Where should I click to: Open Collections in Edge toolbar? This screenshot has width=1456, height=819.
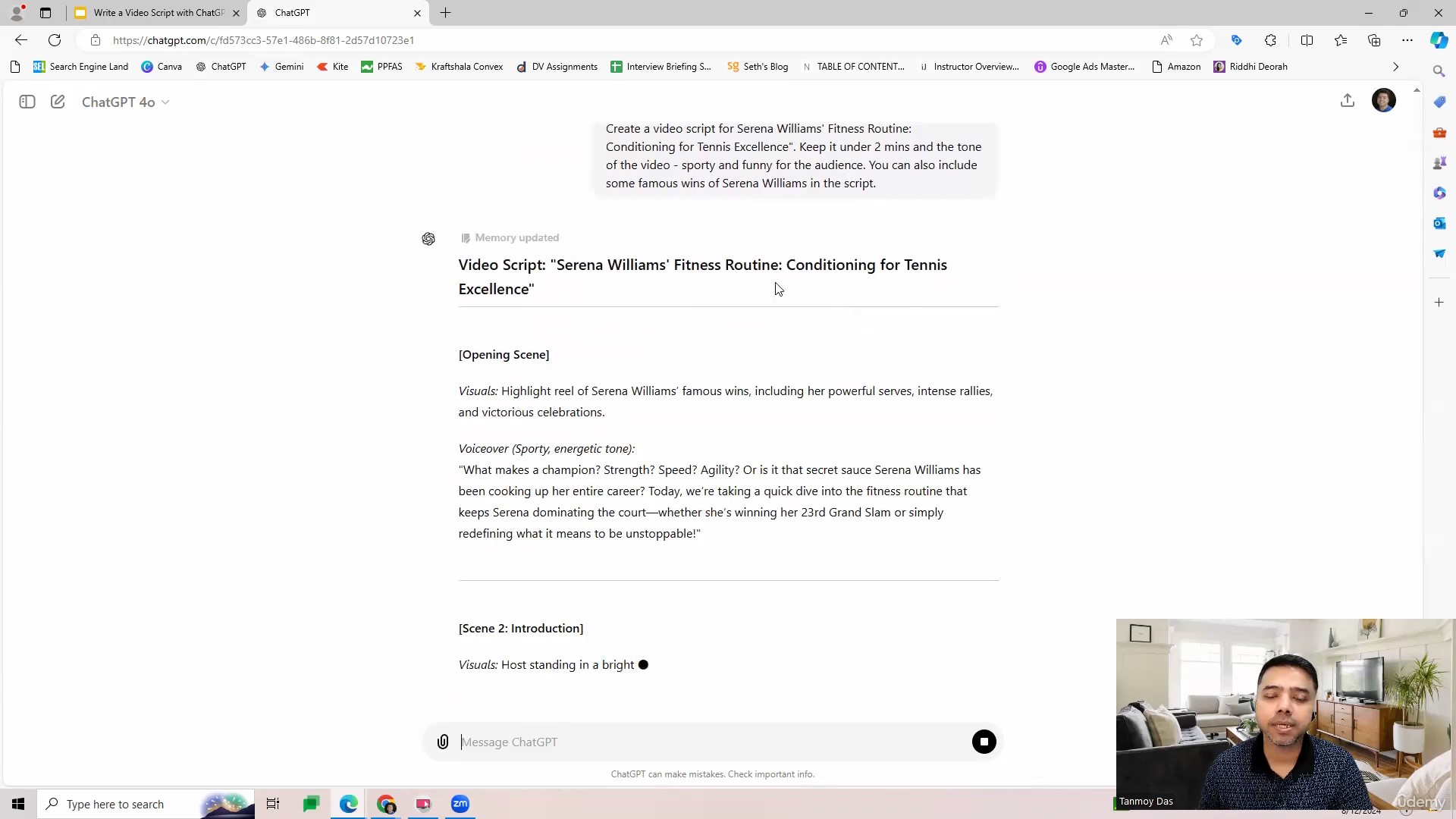point(1374,40)
